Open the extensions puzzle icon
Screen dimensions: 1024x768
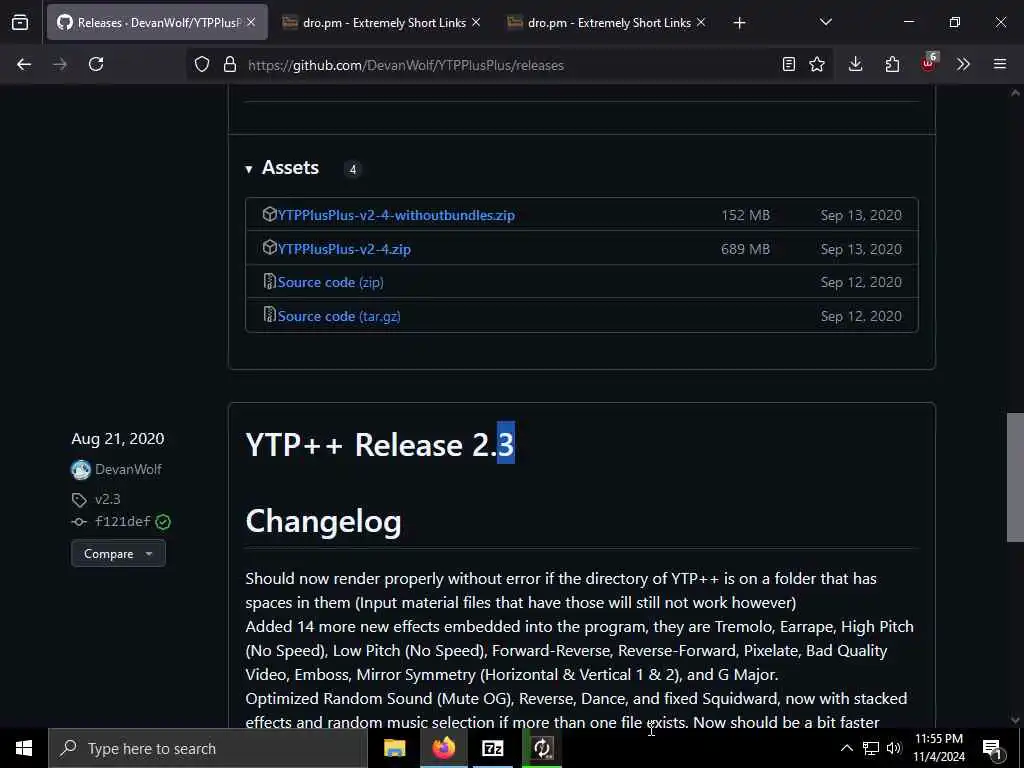click(892, 64)
